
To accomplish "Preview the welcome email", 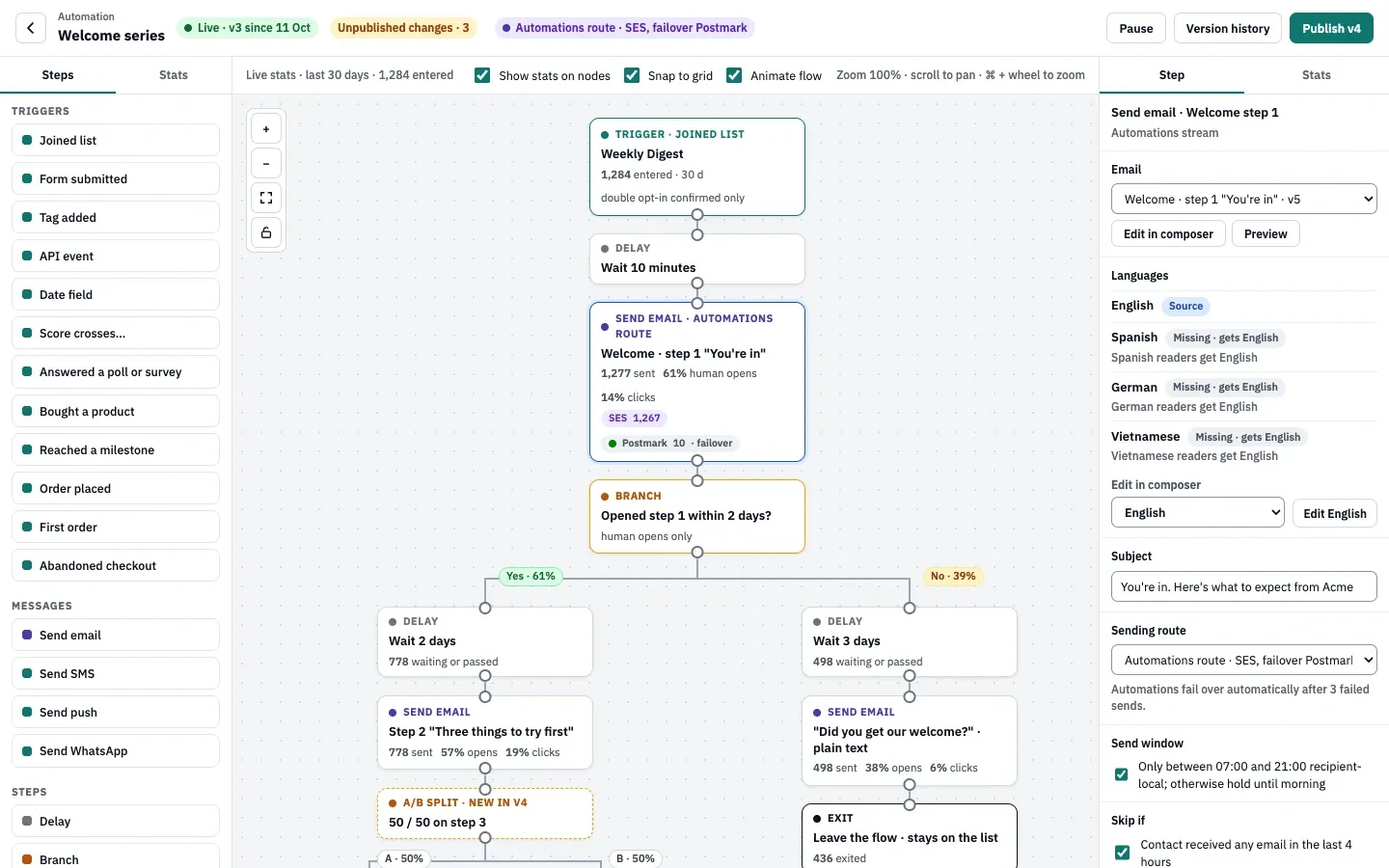I will (1266, 233).
